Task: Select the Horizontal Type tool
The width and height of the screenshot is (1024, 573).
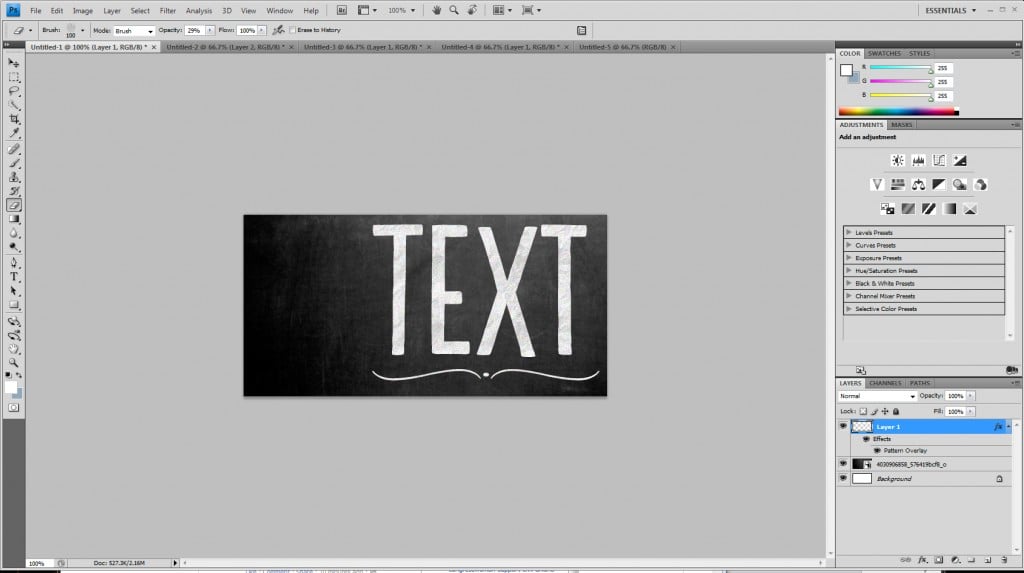Action: (x=14, y=277)
